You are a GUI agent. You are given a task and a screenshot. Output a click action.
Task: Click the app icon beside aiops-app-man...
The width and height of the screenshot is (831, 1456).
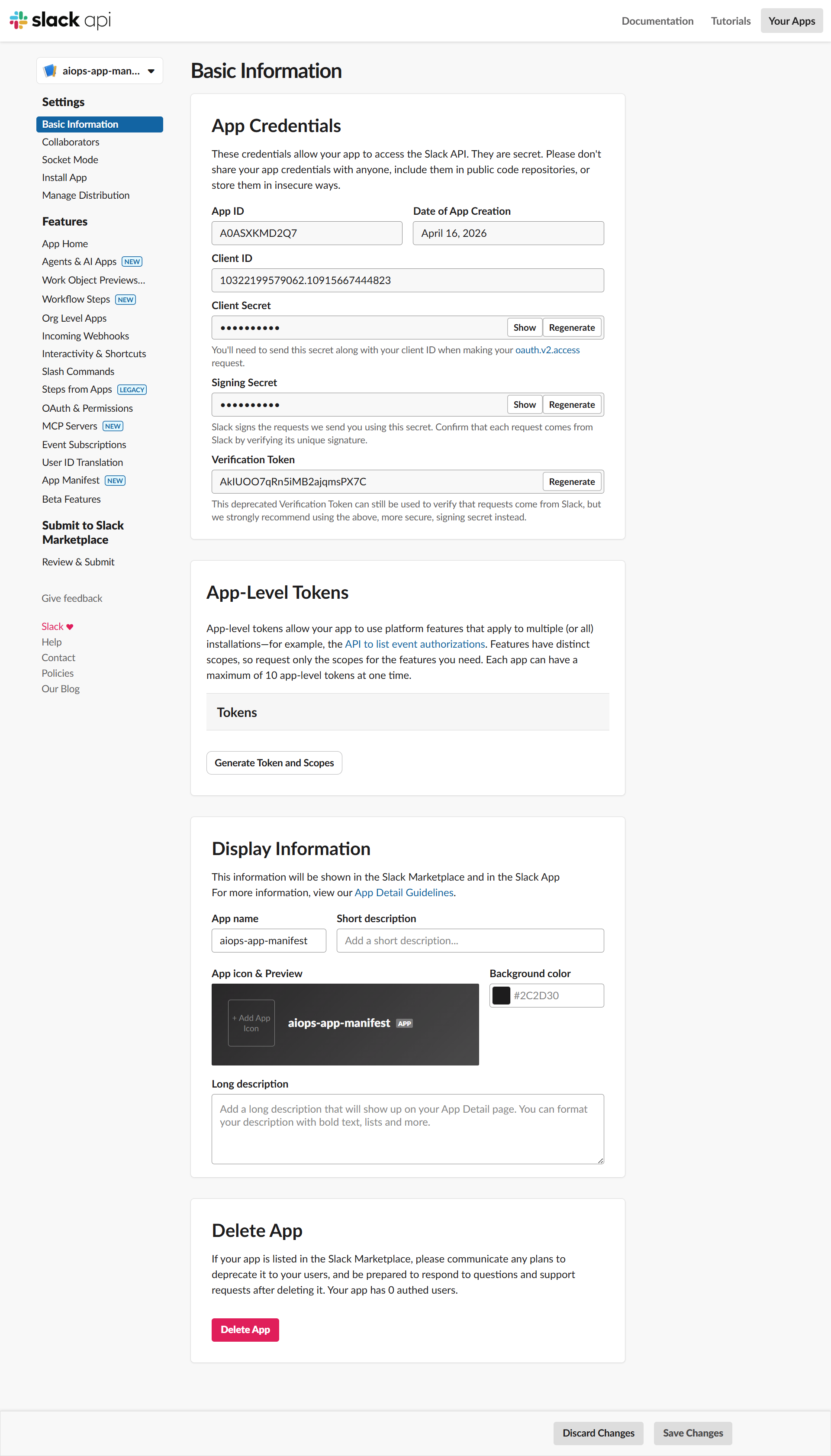pos(50,71)
